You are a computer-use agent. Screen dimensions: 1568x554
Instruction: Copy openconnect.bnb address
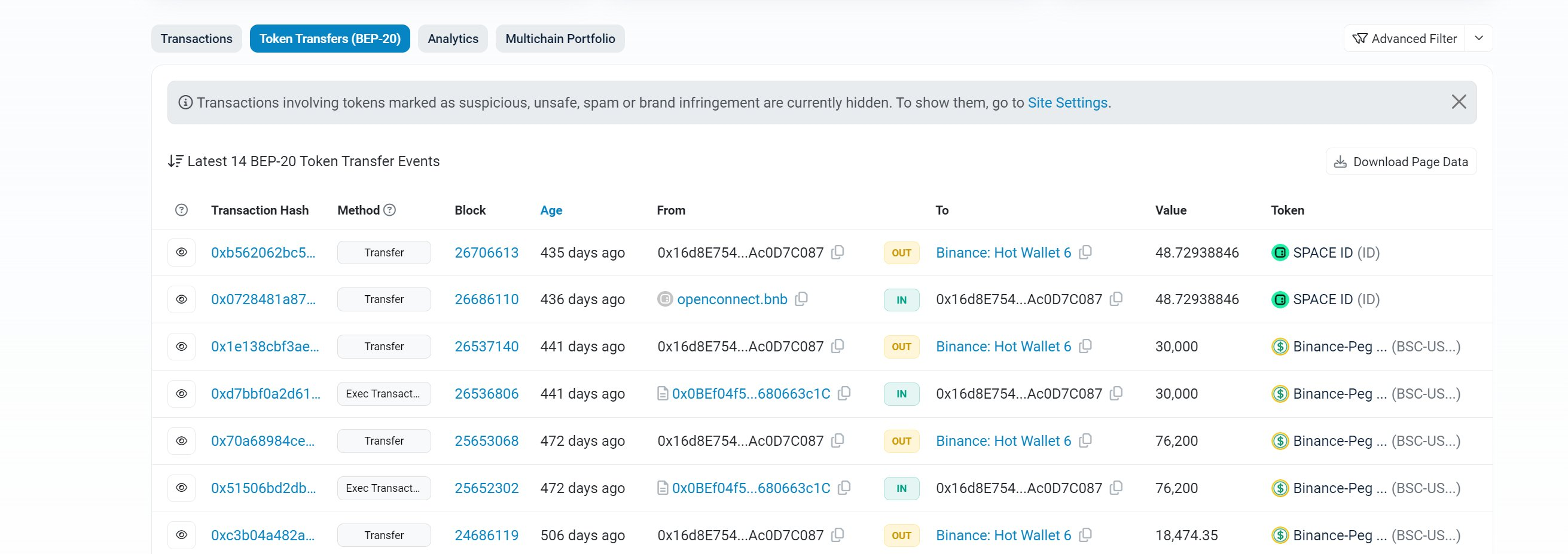[x=801, y=299]
